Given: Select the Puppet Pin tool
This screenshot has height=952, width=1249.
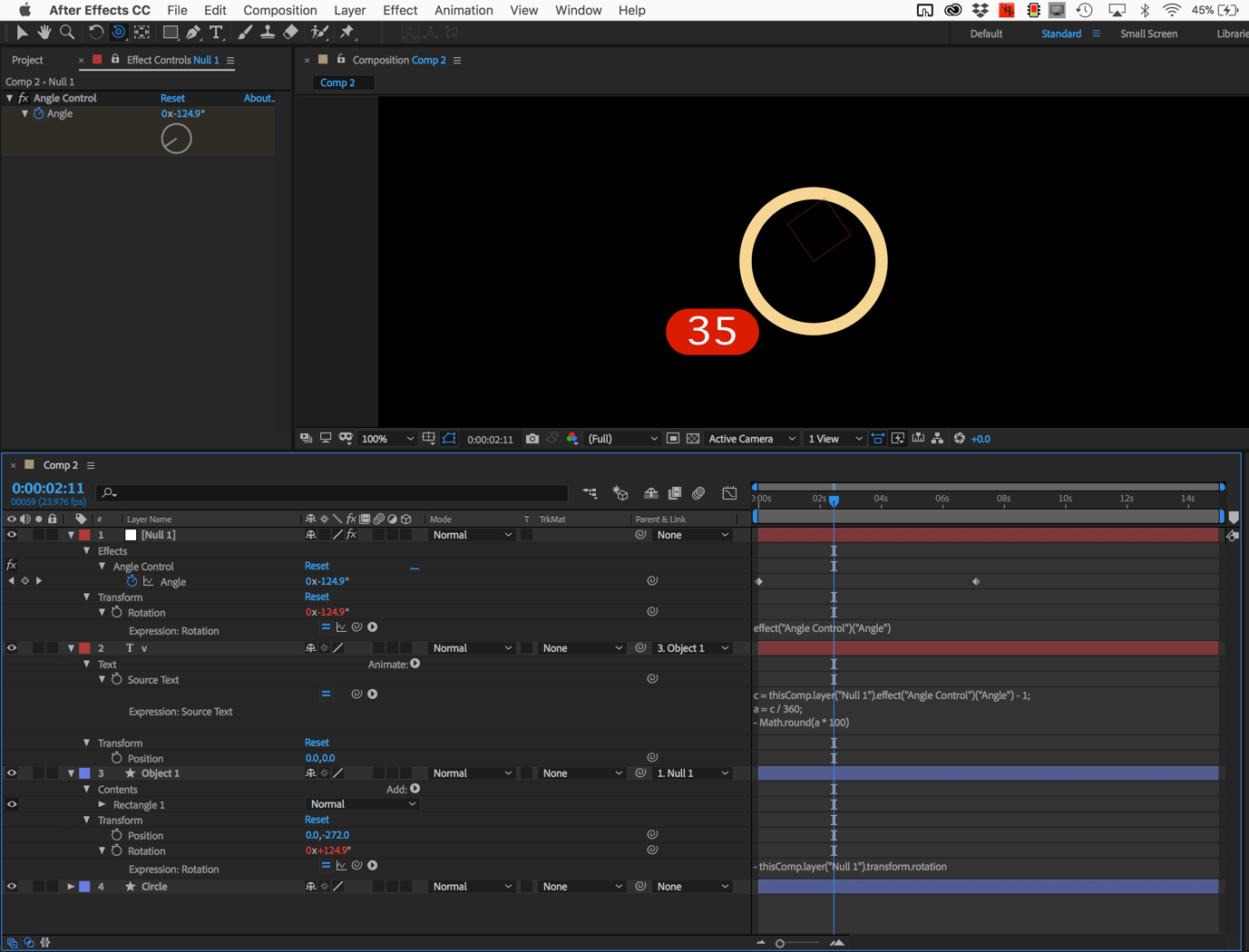Looking at the screenshot, I should pyautogui.click(x=348, y=32).
